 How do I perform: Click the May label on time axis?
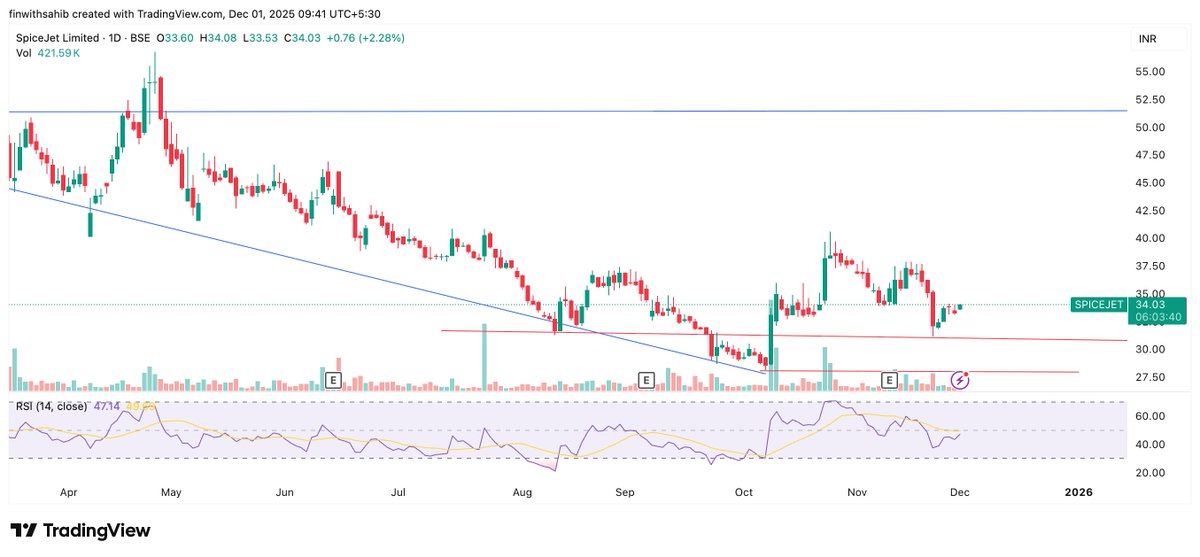coord(171,493)
